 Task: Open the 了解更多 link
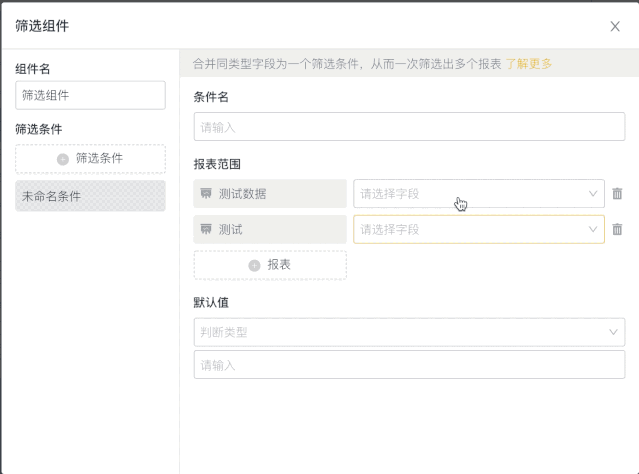point(529,64)
